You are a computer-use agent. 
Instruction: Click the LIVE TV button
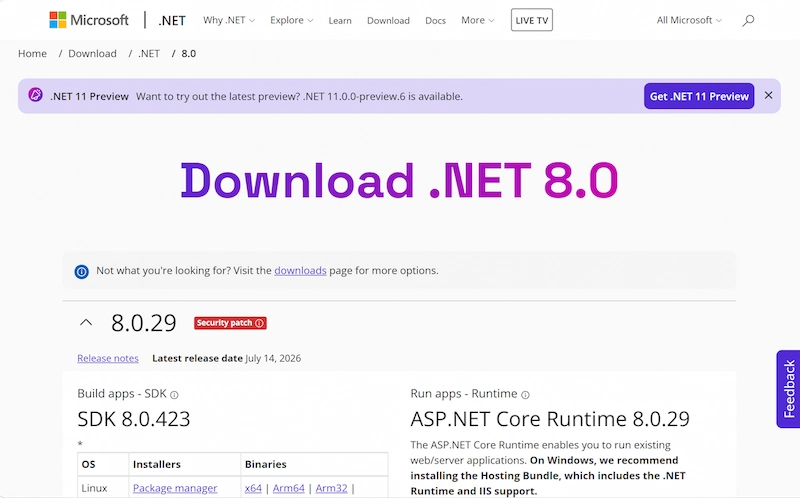coord(532,20)
